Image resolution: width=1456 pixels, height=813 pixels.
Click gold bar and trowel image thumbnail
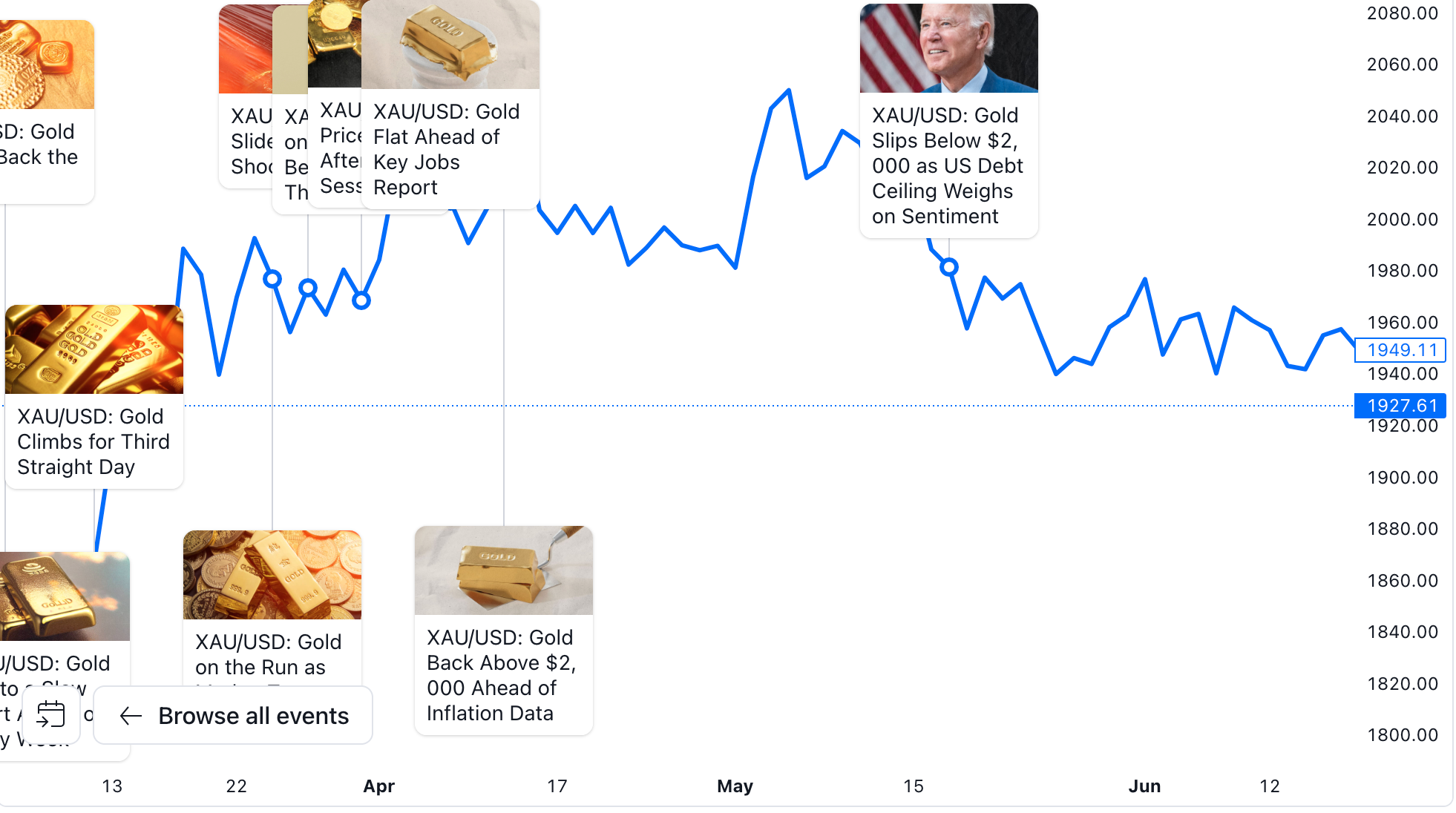click(x=503, y=570)
